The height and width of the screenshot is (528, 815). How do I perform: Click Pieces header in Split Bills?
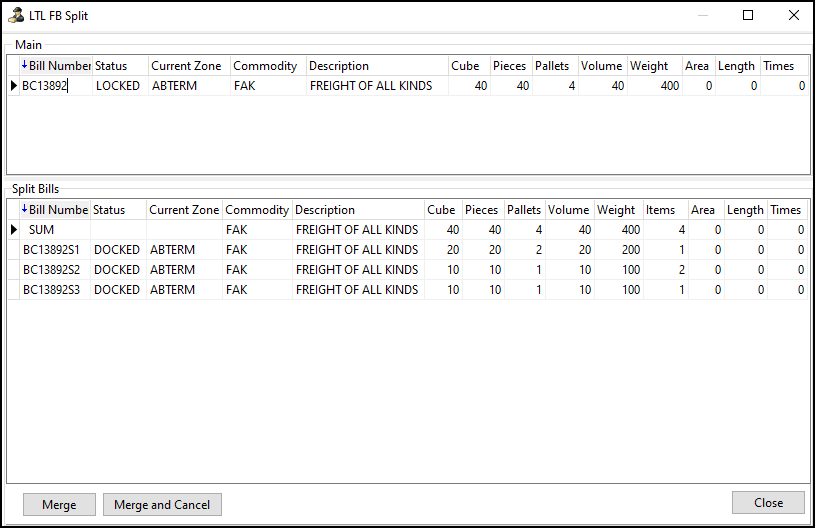click(483, 210)
